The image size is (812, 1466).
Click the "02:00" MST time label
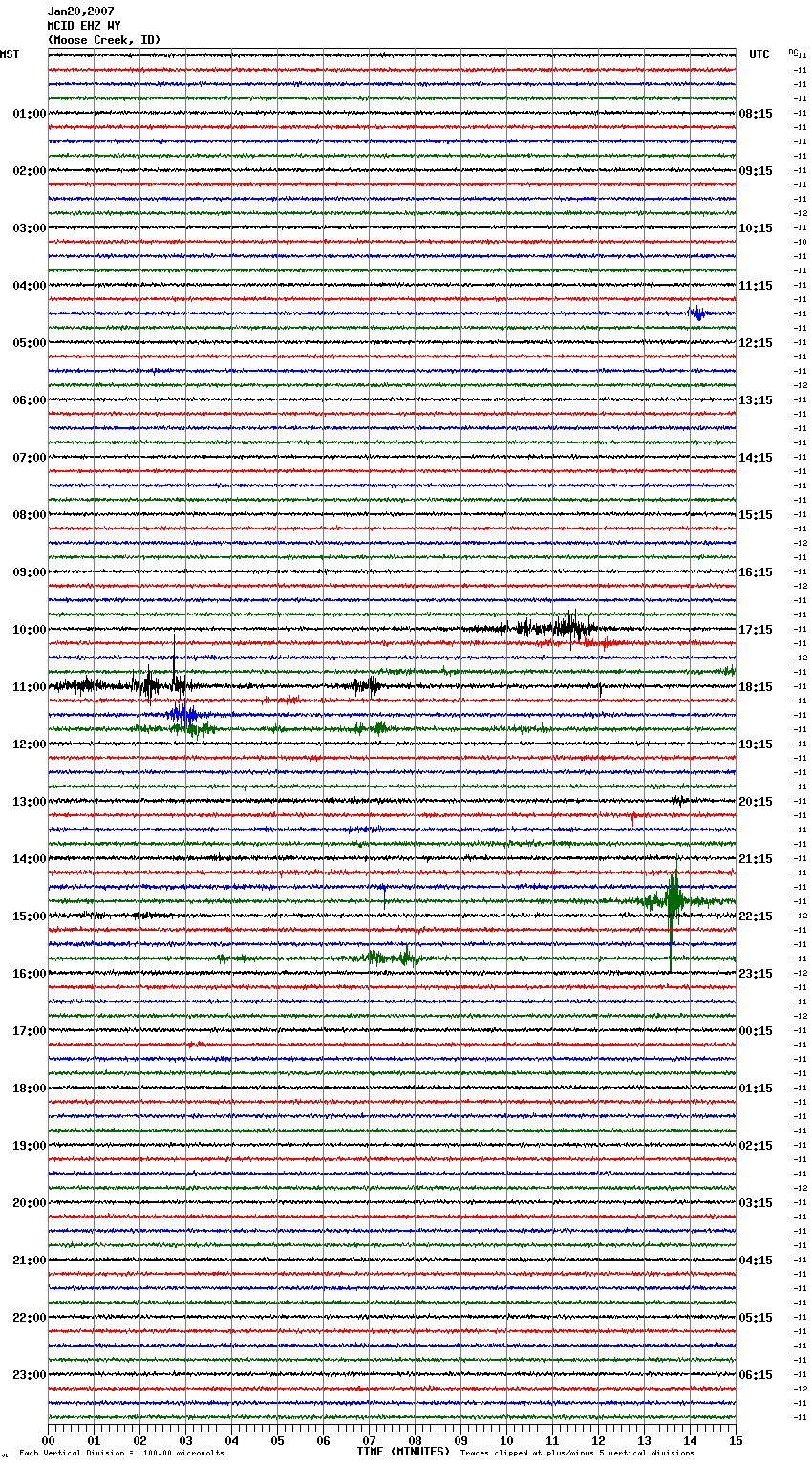[x=30, y=171]
